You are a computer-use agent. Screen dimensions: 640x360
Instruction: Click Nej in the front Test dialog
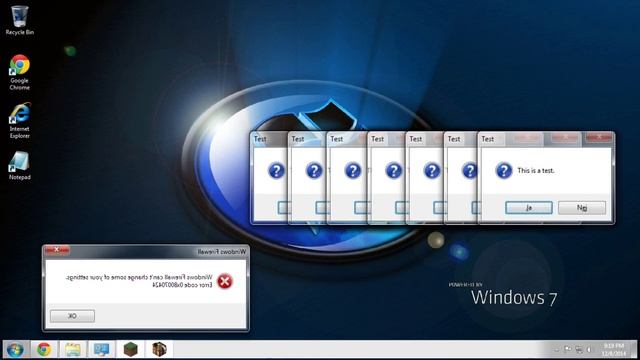(x=582, y=208)
